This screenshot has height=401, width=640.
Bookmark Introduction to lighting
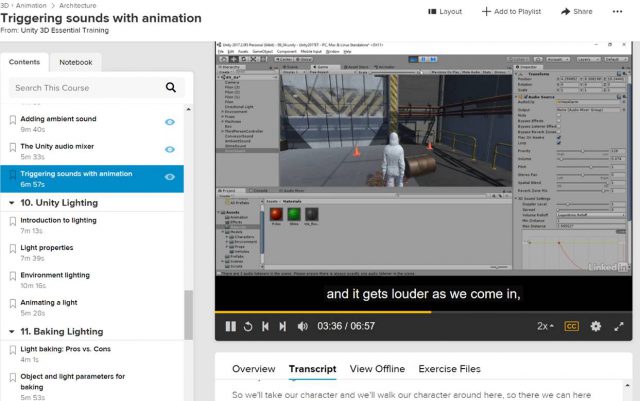pos(13,221)
